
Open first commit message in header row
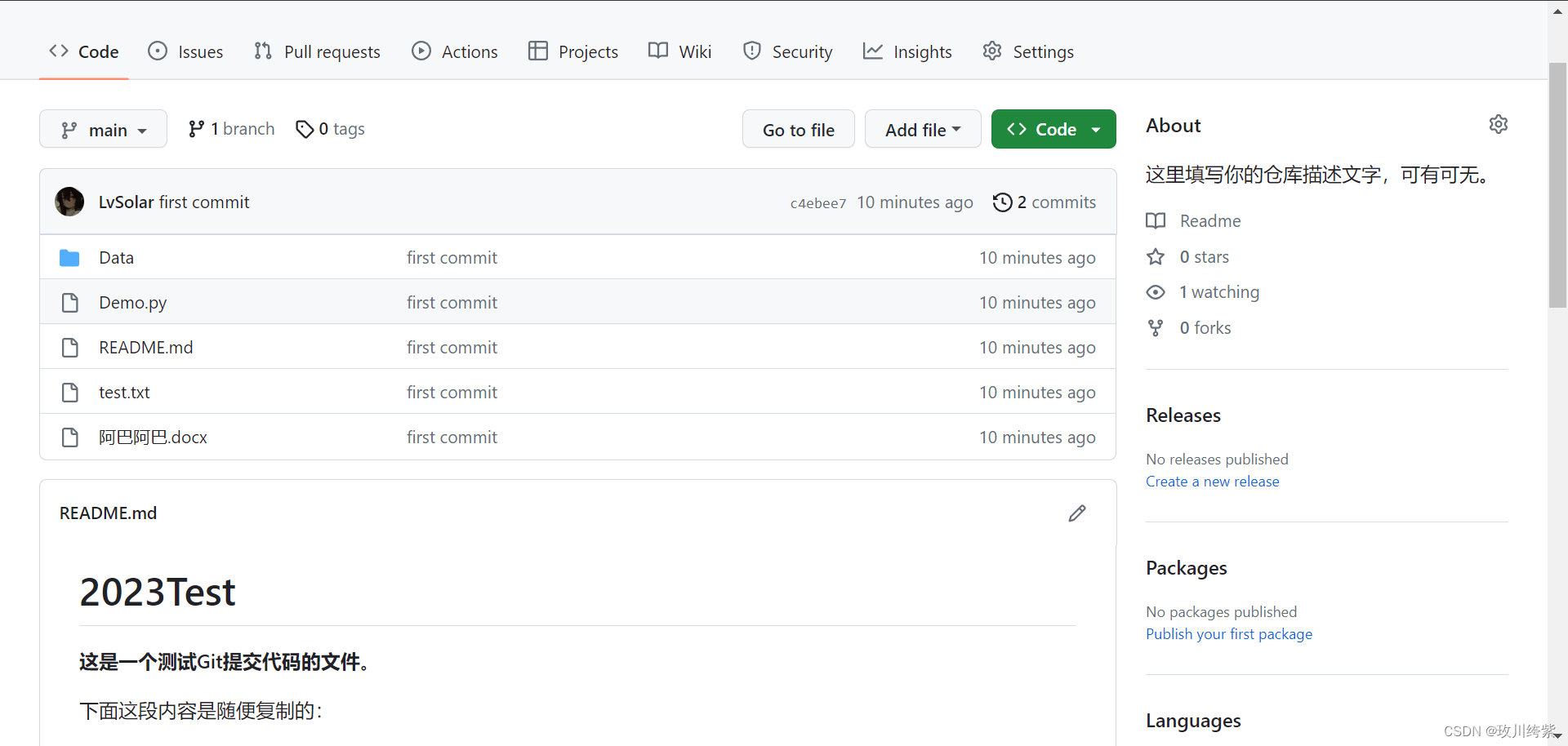(x=204, y=202)
